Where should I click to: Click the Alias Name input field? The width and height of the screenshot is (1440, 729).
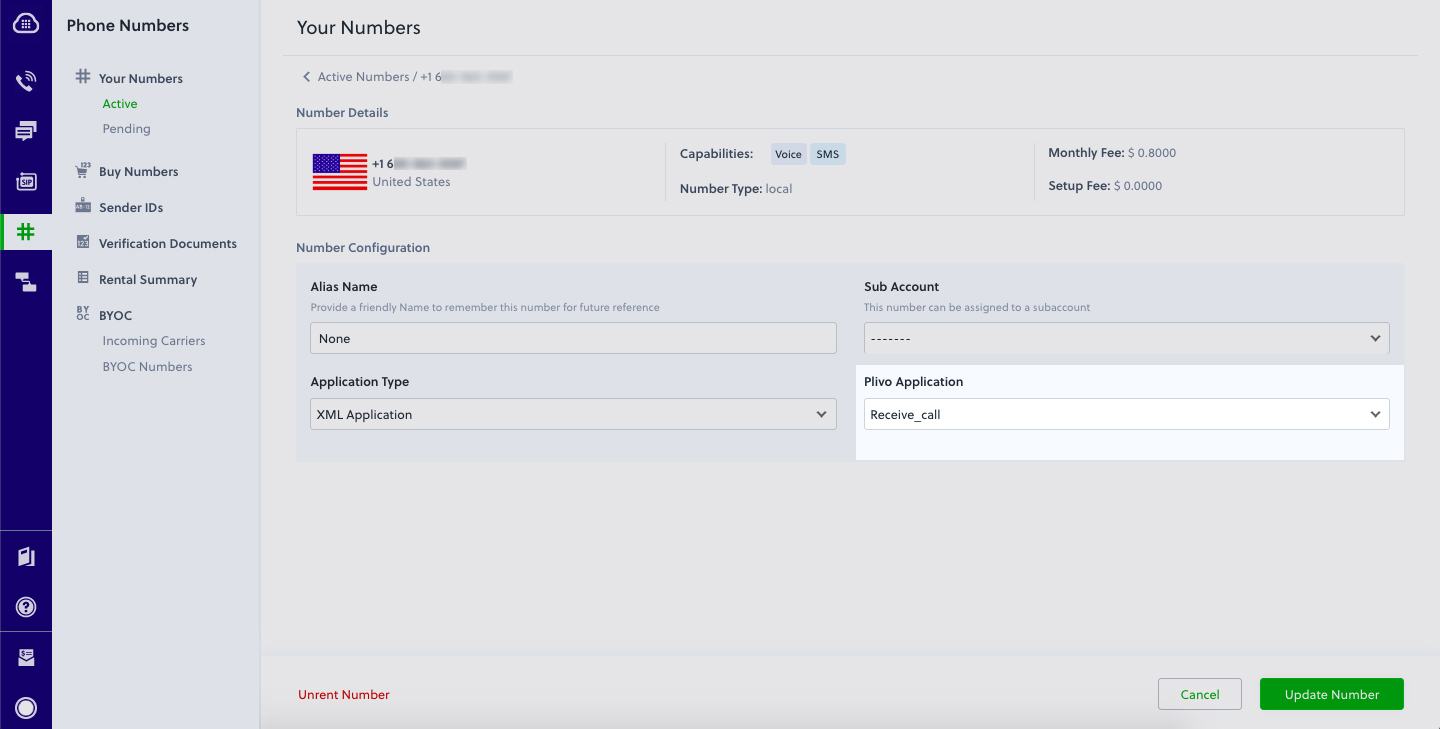click(573, 338)
